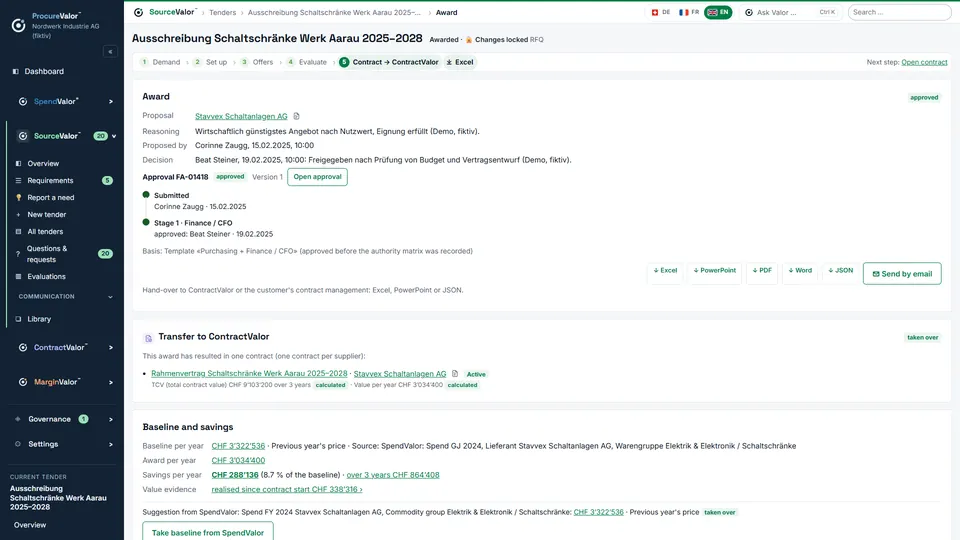Select step 5 Contract → ContractValor
Viewport: 960px width, 540px height.
click(x=389, y=62)
